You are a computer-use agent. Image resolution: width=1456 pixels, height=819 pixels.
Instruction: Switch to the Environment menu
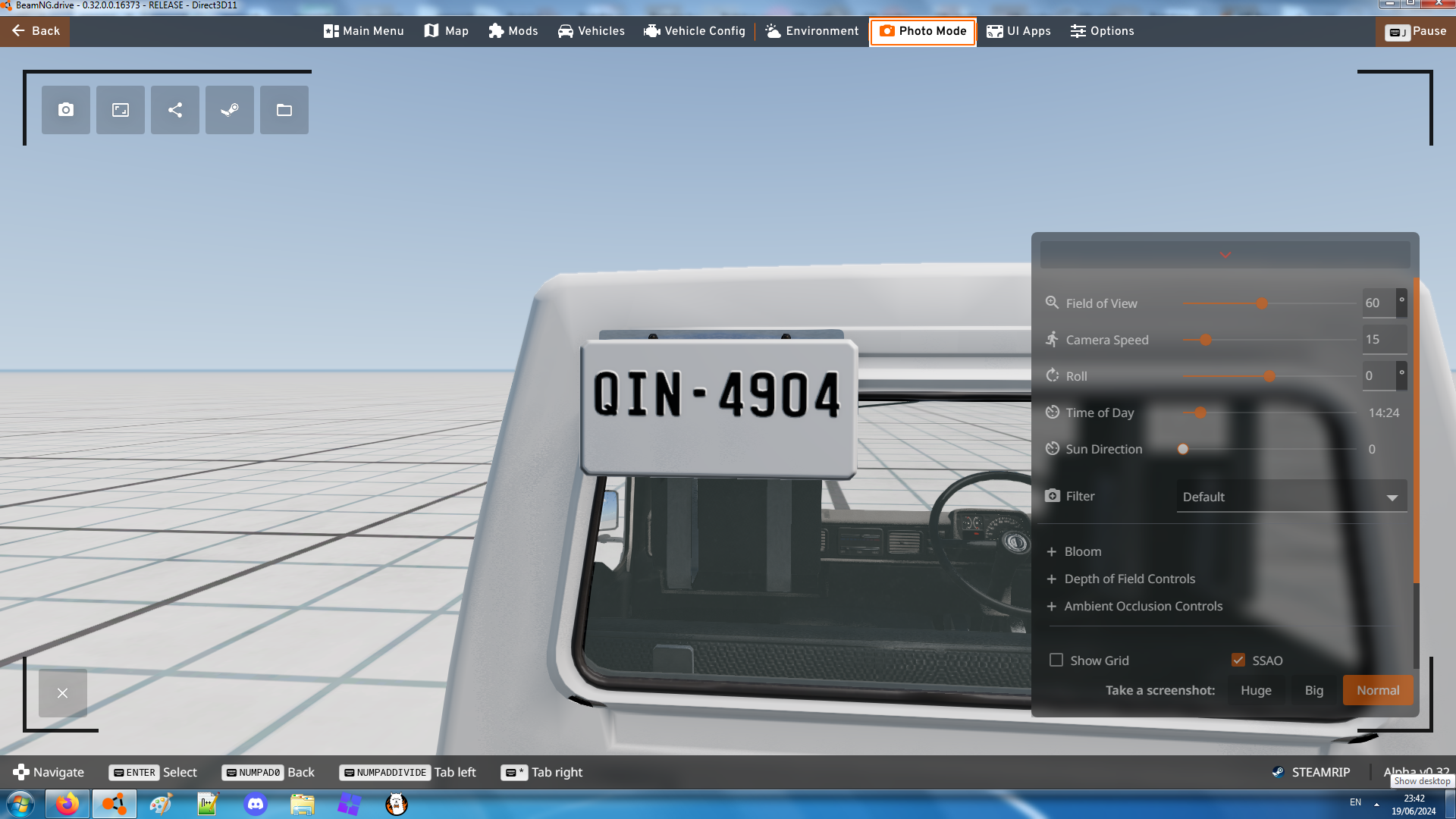point(812,31)
